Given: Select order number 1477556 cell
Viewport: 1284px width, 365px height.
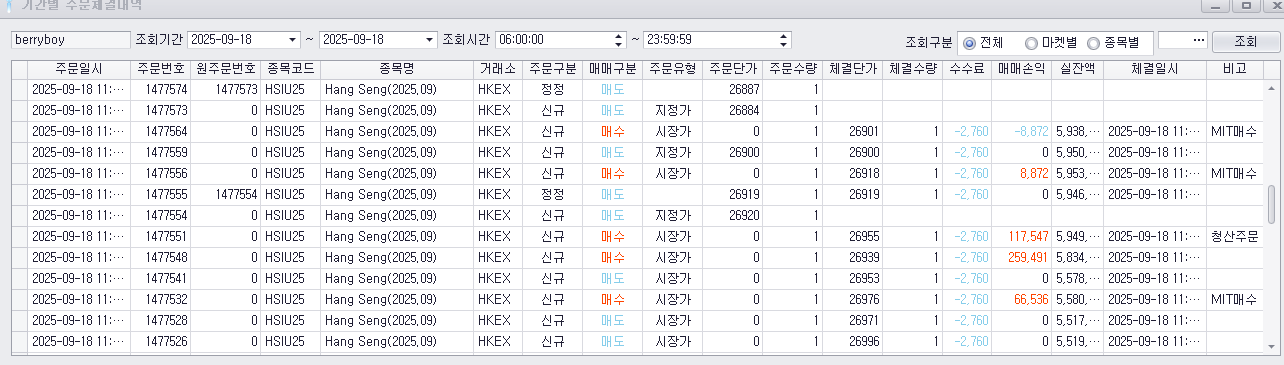Looking at the screenshot, I should click(160, 173).
